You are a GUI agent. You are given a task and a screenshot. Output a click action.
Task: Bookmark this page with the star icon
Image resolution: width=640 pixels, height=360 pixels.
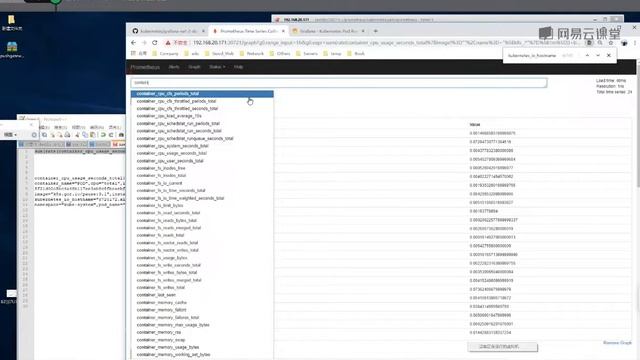pos(611,43)
